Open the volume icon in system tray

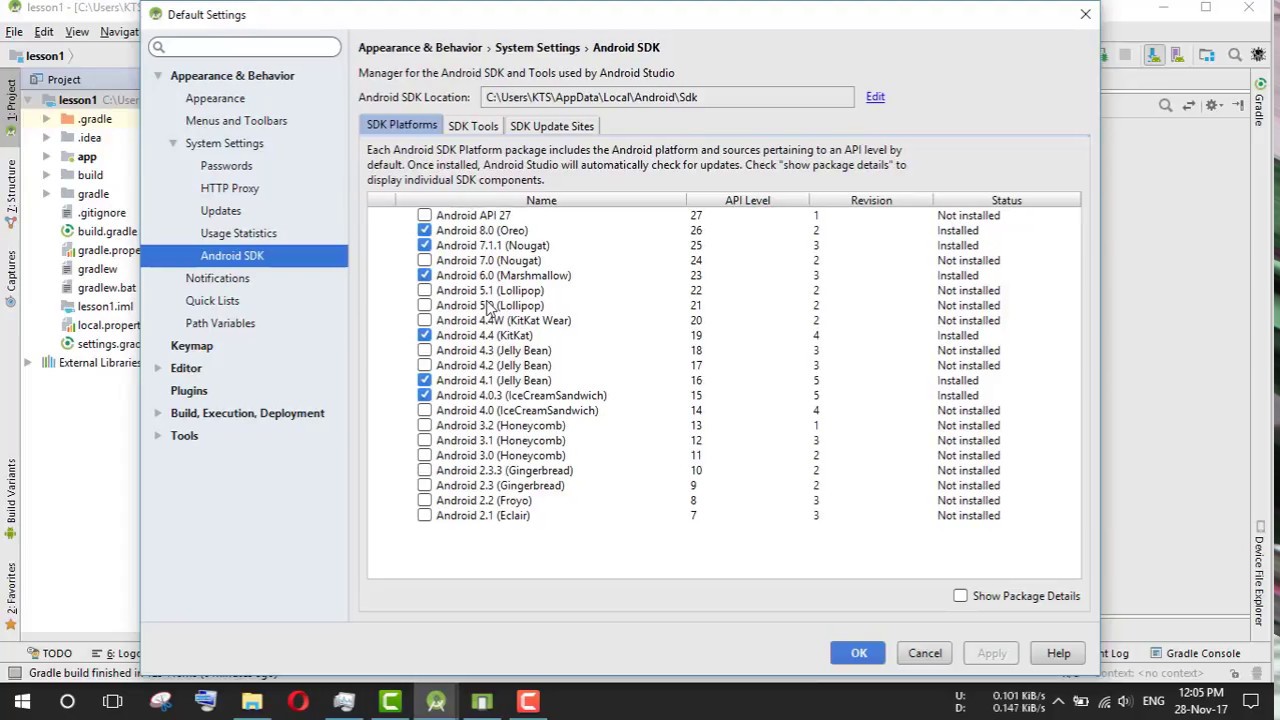point(1125,701)
